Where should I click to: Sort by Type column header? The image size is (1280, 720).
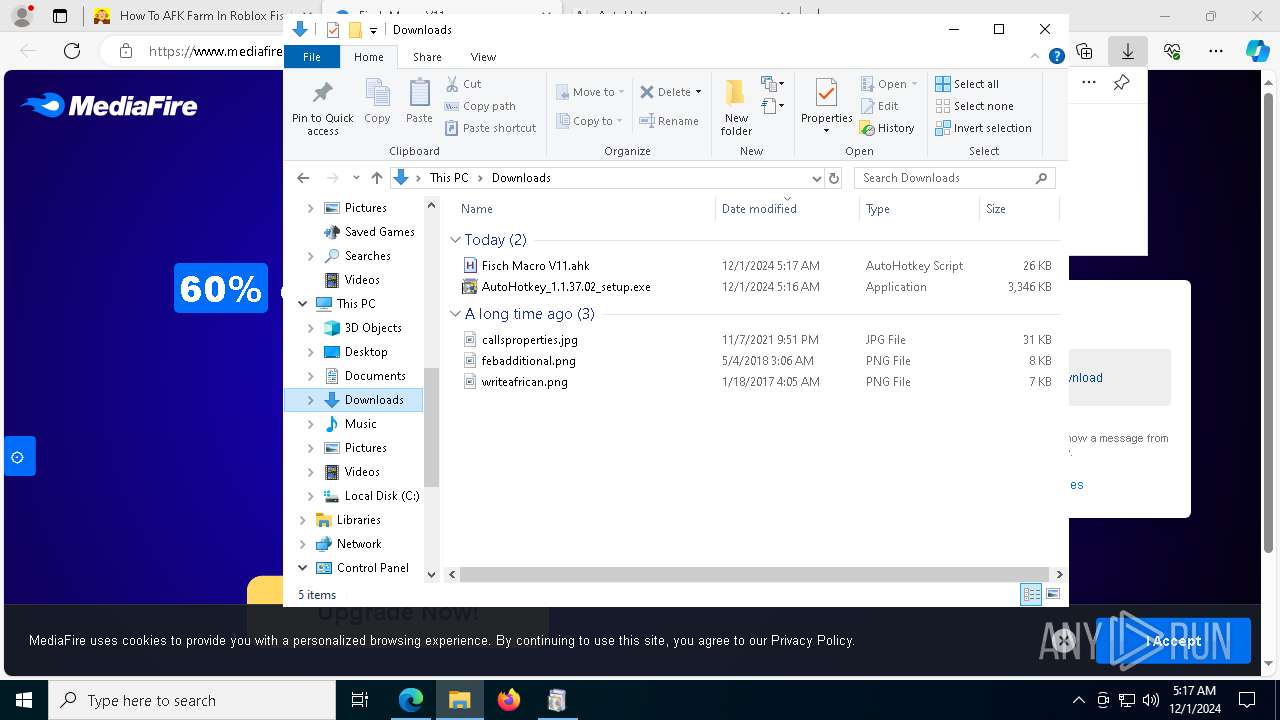click(x=919, y=209)
